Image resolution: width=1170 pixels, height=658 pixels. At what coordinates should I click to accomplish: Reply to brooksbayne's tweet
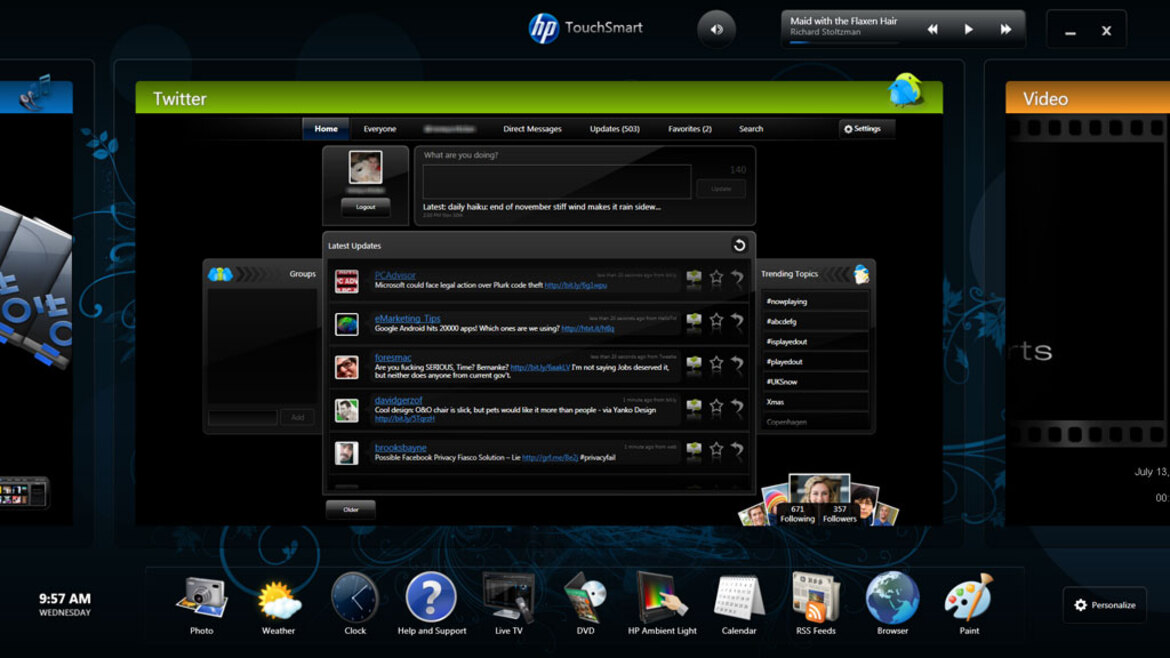point(694,450)
